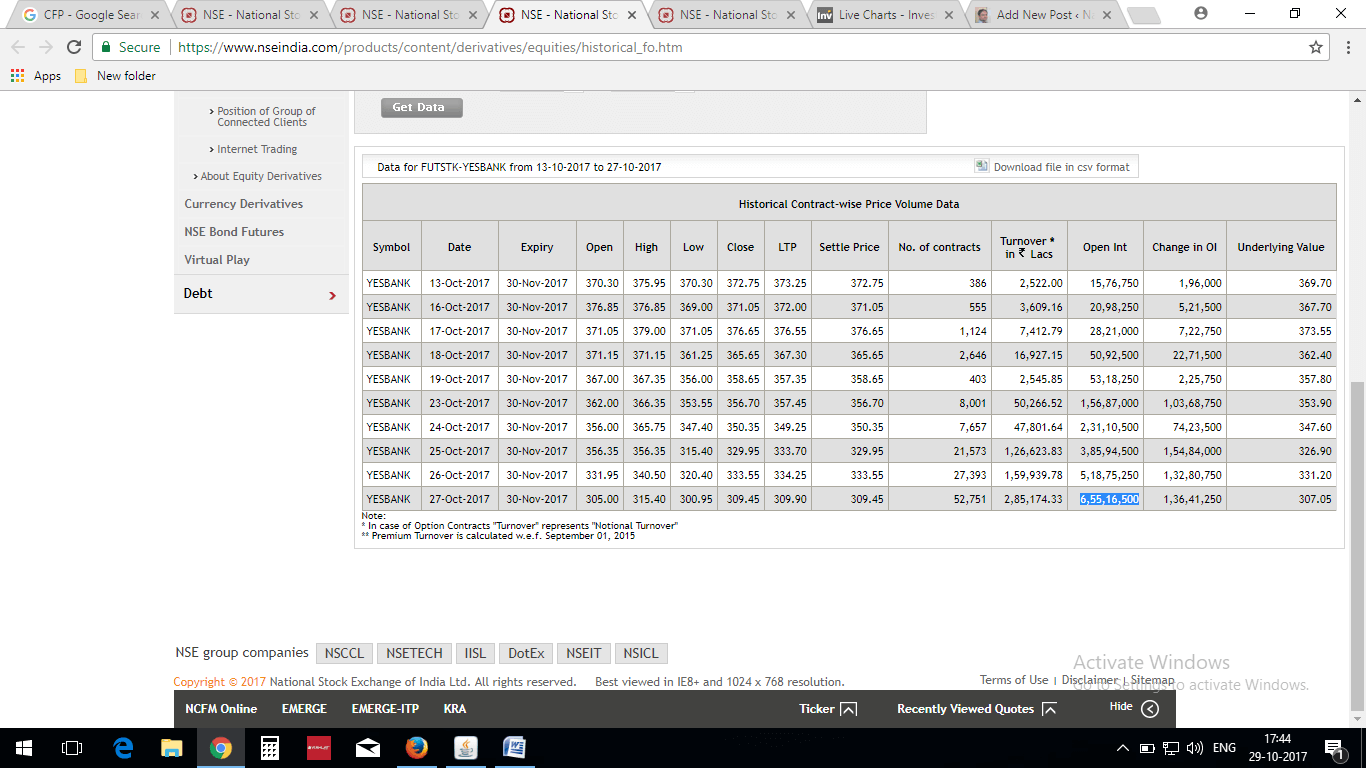Expand the Debt sidebar section
This screenshot has width=1366, height=768.
[x=261, y=294]
